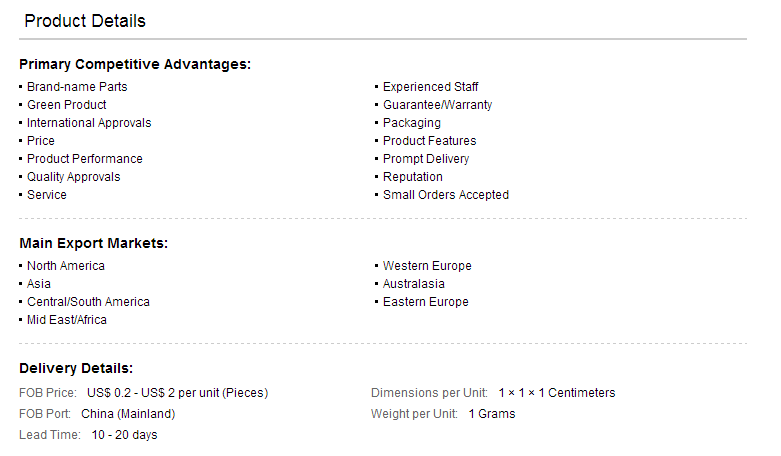Click the Product Details heading
This screenshot has height=456, width=781.
(85, 21)
